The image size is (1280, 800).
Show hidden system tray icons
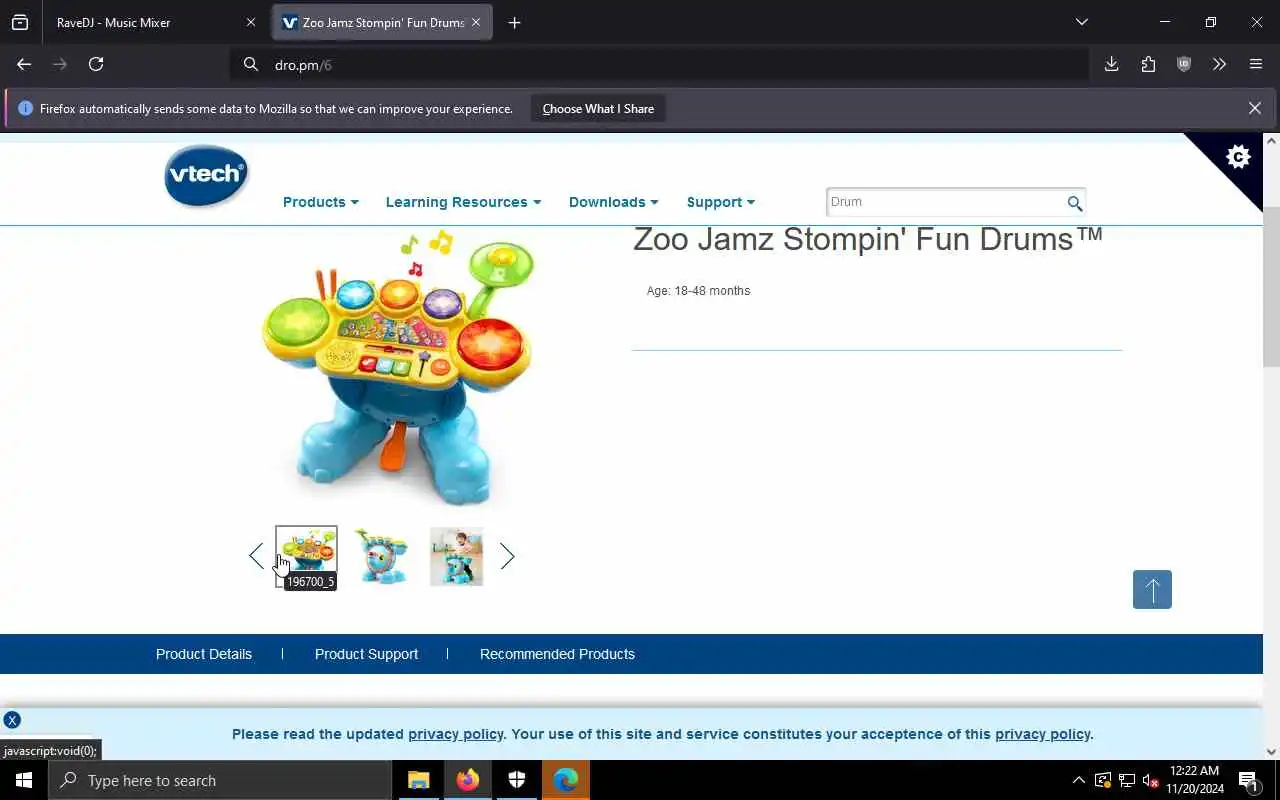click(1078, 780)
